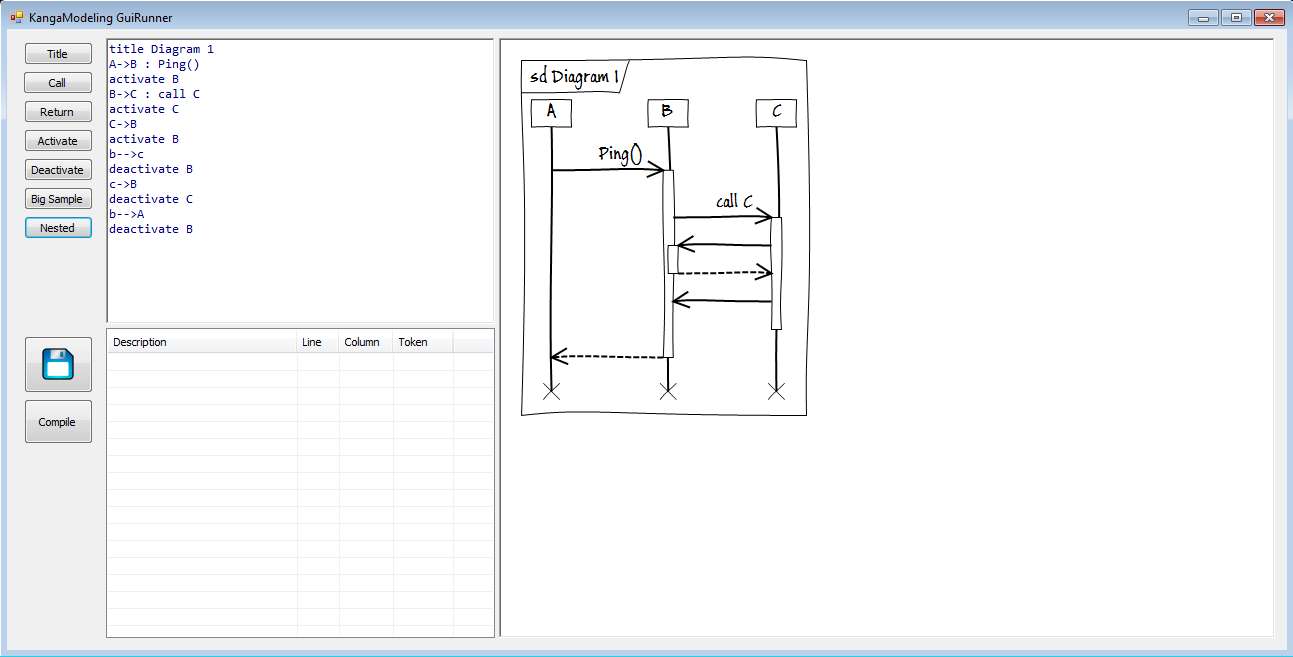Click the Deactivate button
This screenshot has width=1293, height=657.
pyautogui.click(x=58, y=170)
